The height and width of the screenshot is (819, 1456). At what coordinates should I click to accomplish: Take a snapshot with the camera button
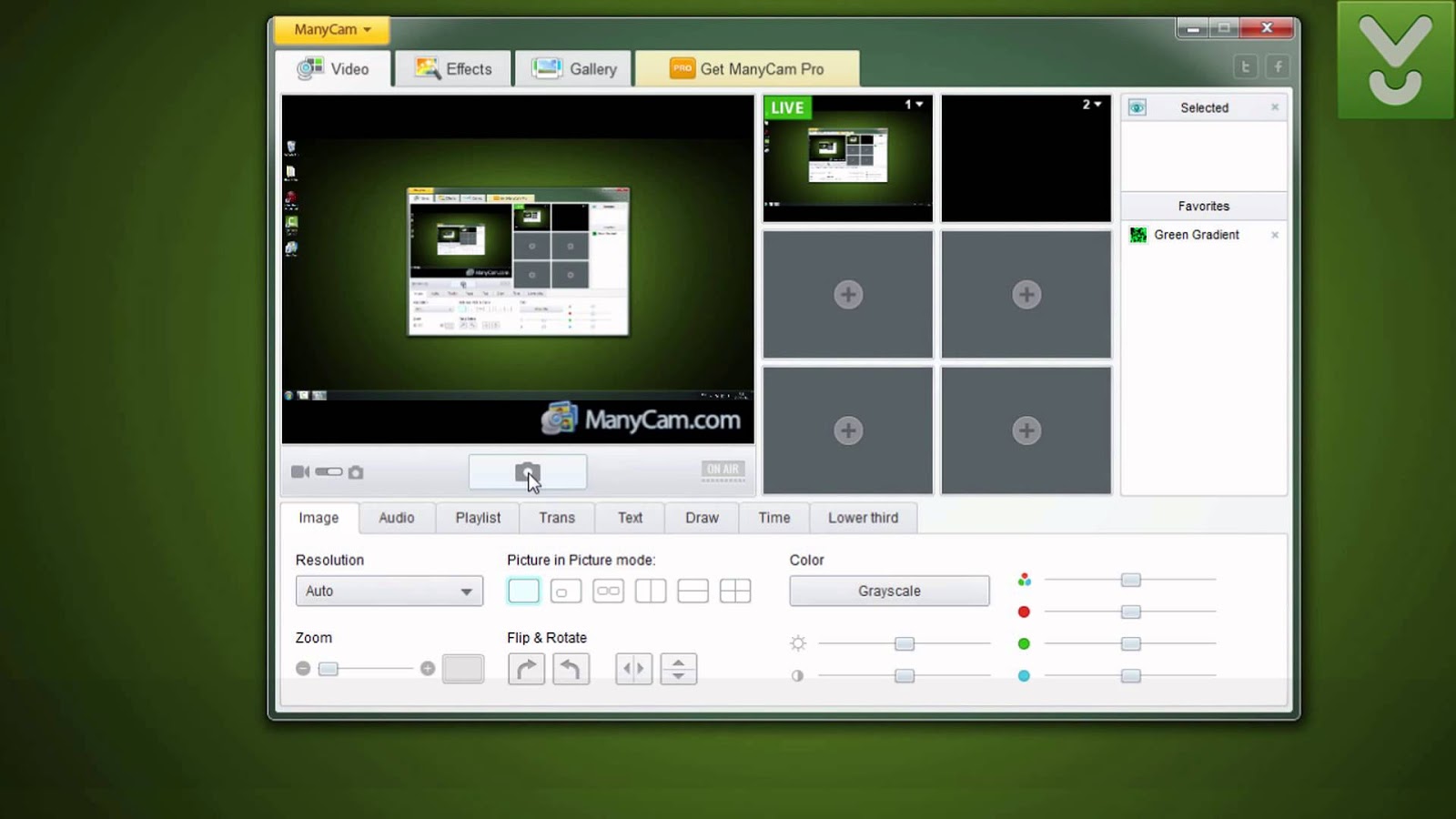click(527, 471)
